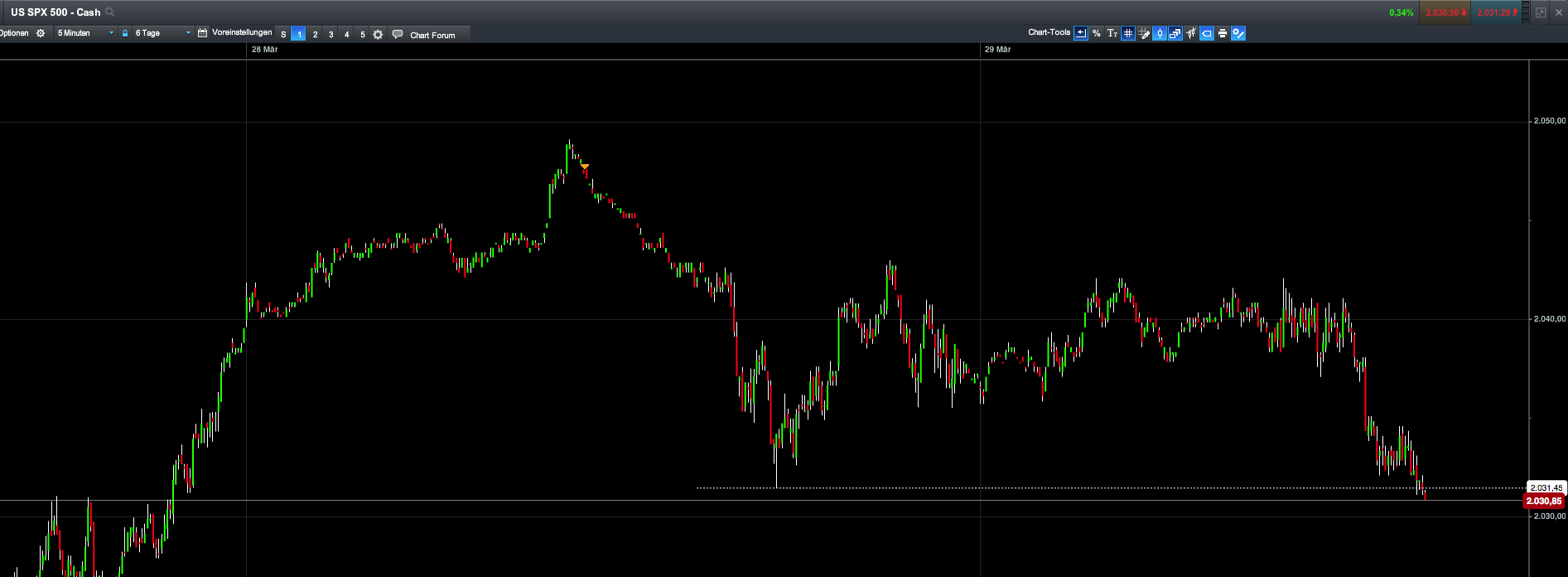The image size is (1568, 577).
Task: Search instruments via the magnifier icon
Action: (x=110, y=12)
